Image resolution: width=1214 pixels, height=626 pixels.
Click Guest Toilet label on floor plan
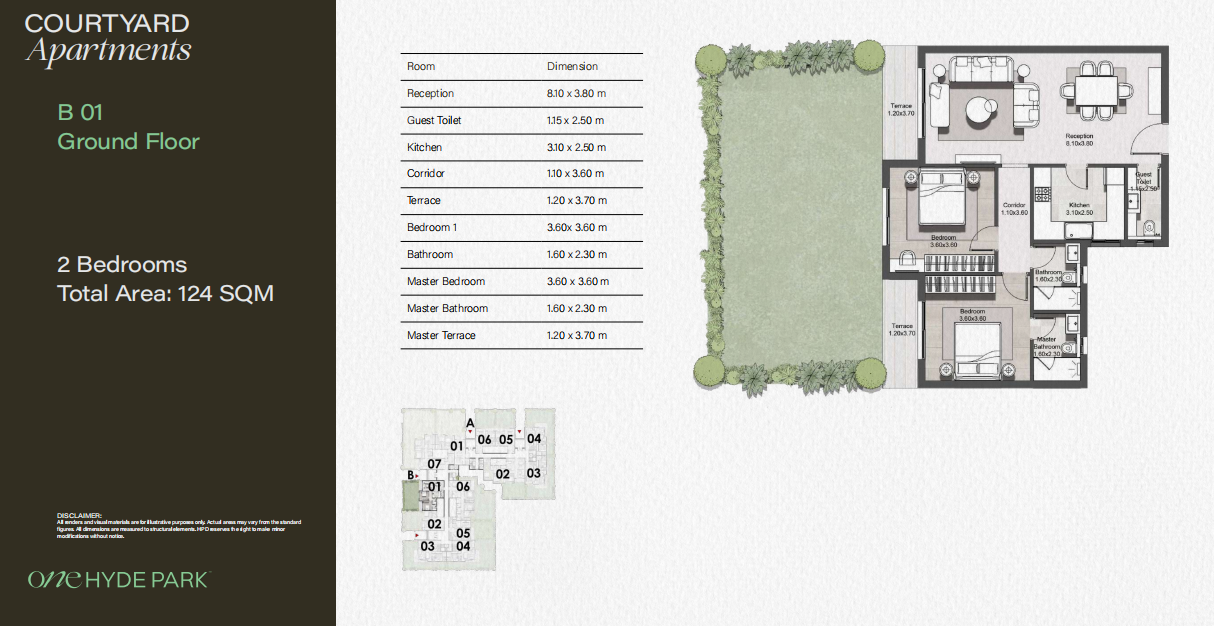(1144, 182)
